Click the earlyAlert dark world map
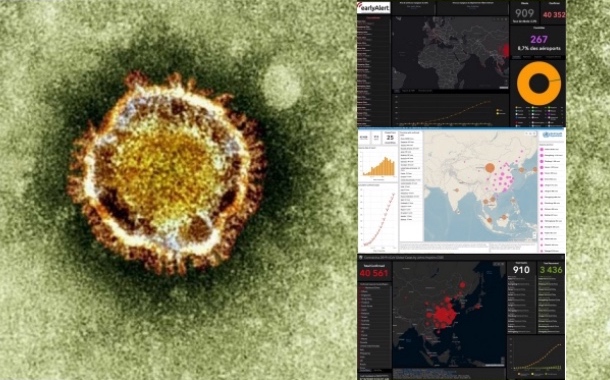610x380 pixels. click(x=450, y=53)
